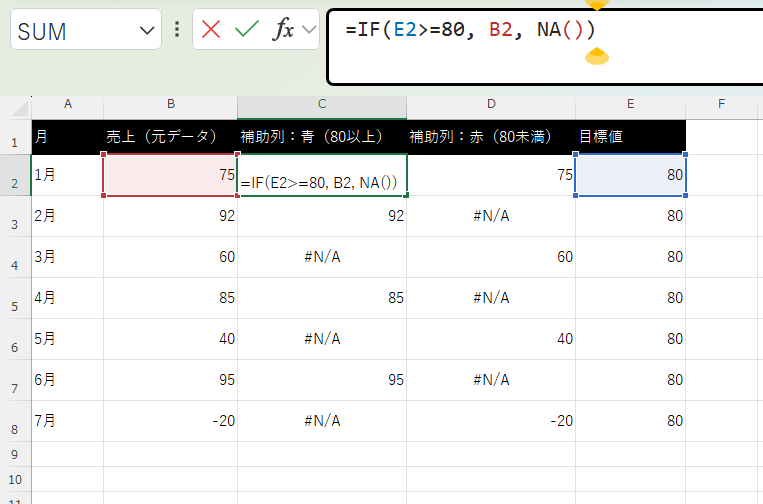This screenshot has width=763, height=504.
Task: Click the three-dot handle beside the Name Box
Action: [x=177, y=30]
